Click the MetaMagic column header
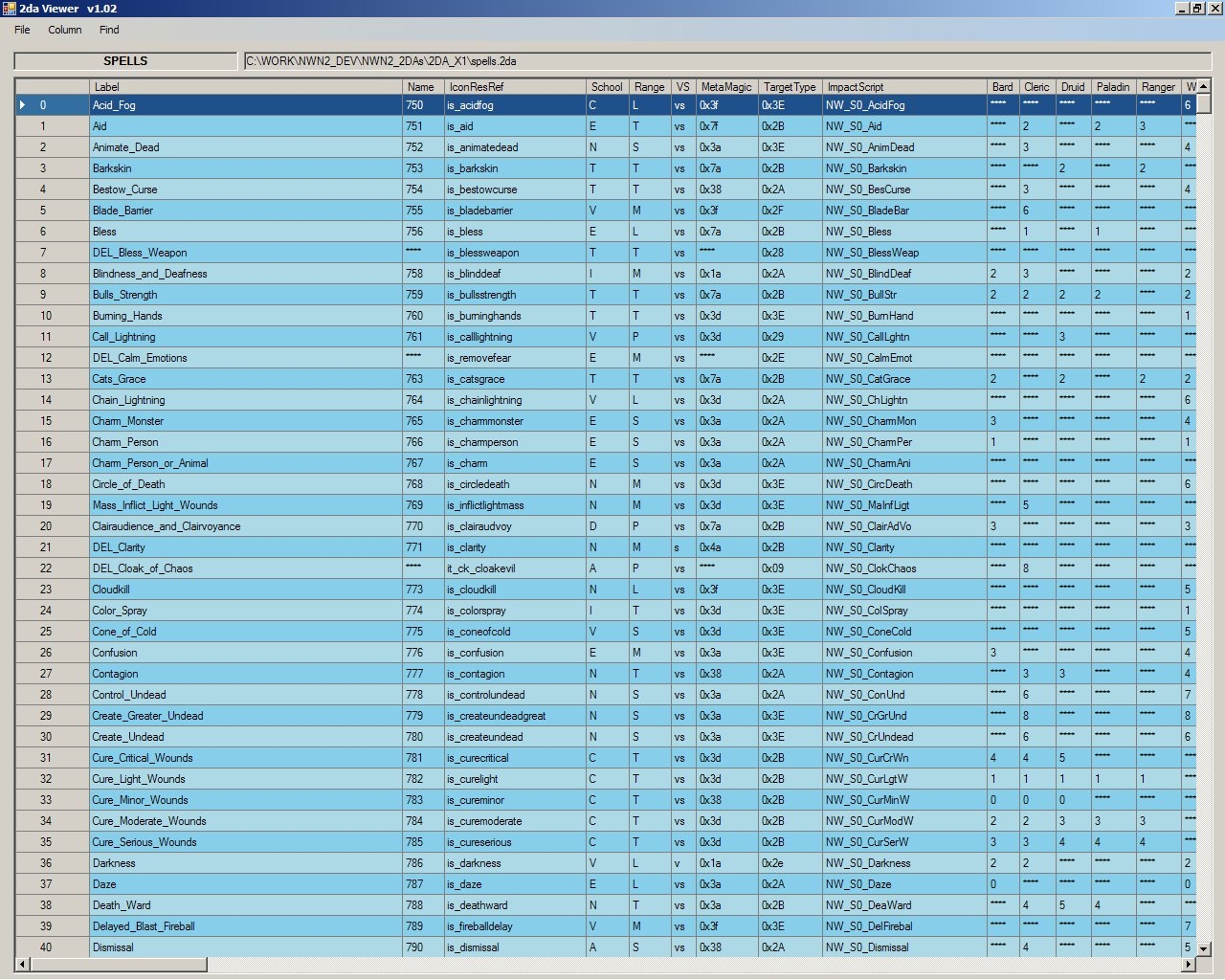This screenshot has width=1225, height=980. 725,87
